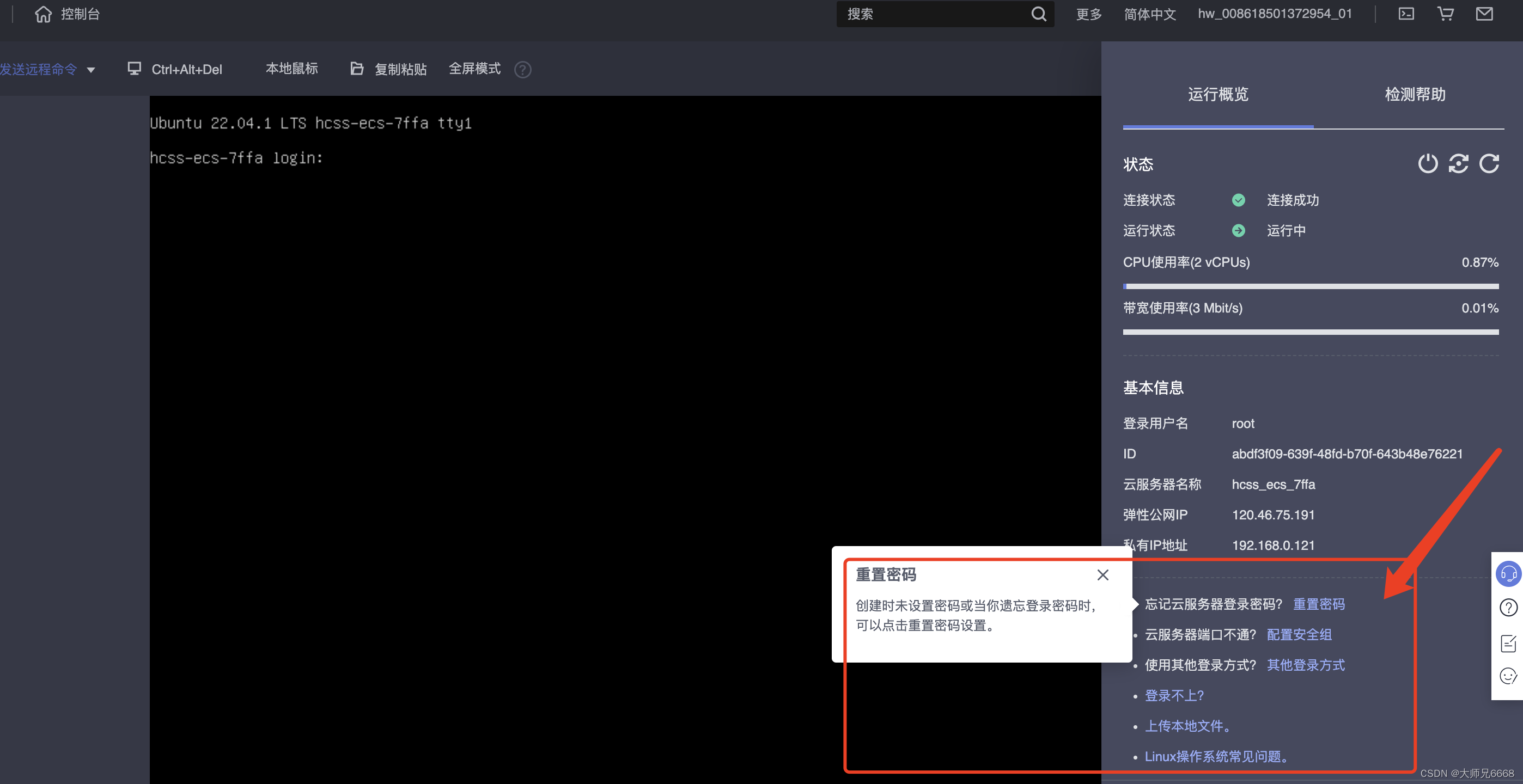Screen dimensions: 1523x784
Task: Click the root login username value
Action: point(1243,424)
